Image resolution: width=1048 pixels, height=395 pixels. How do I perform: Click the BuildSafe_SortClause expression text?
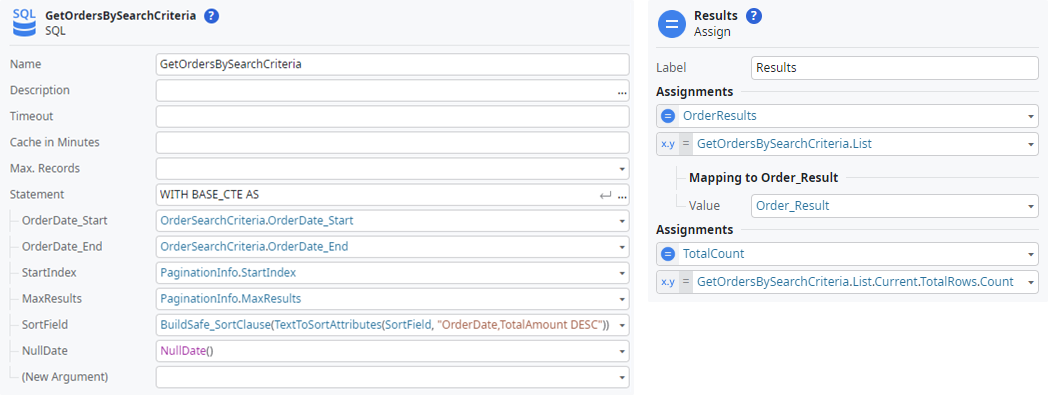tap(385, 325)
